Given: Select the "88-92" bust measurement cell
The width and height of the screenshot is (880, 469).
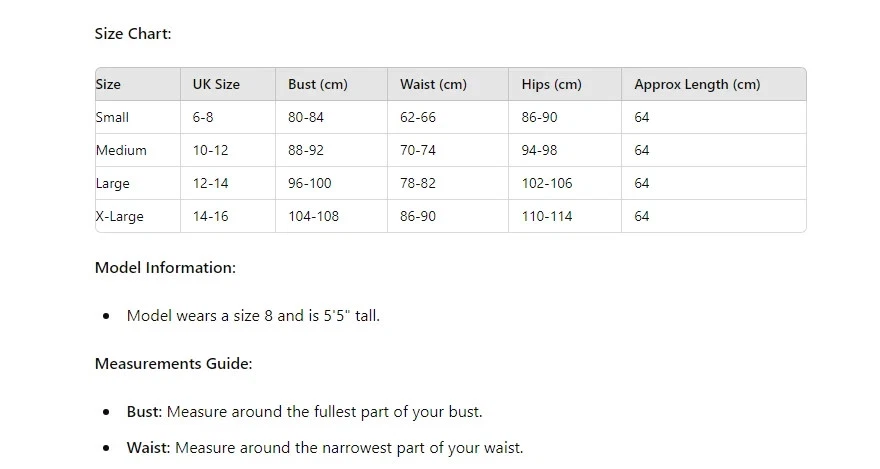Looking at the screenshot, I should click(306, 151).
